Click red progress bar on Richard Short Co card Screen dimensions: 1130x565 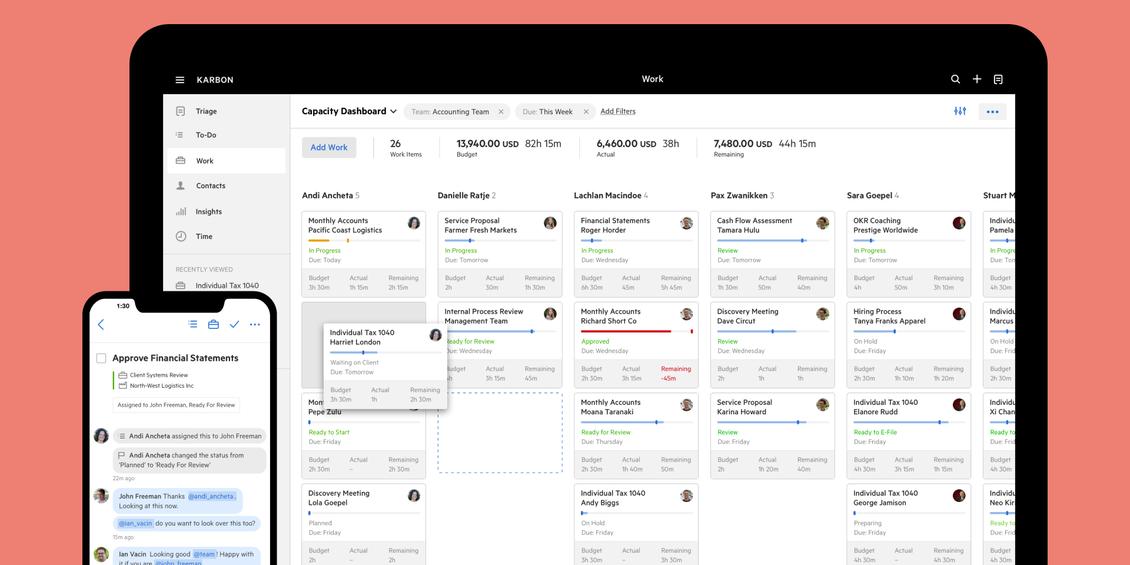637,331
